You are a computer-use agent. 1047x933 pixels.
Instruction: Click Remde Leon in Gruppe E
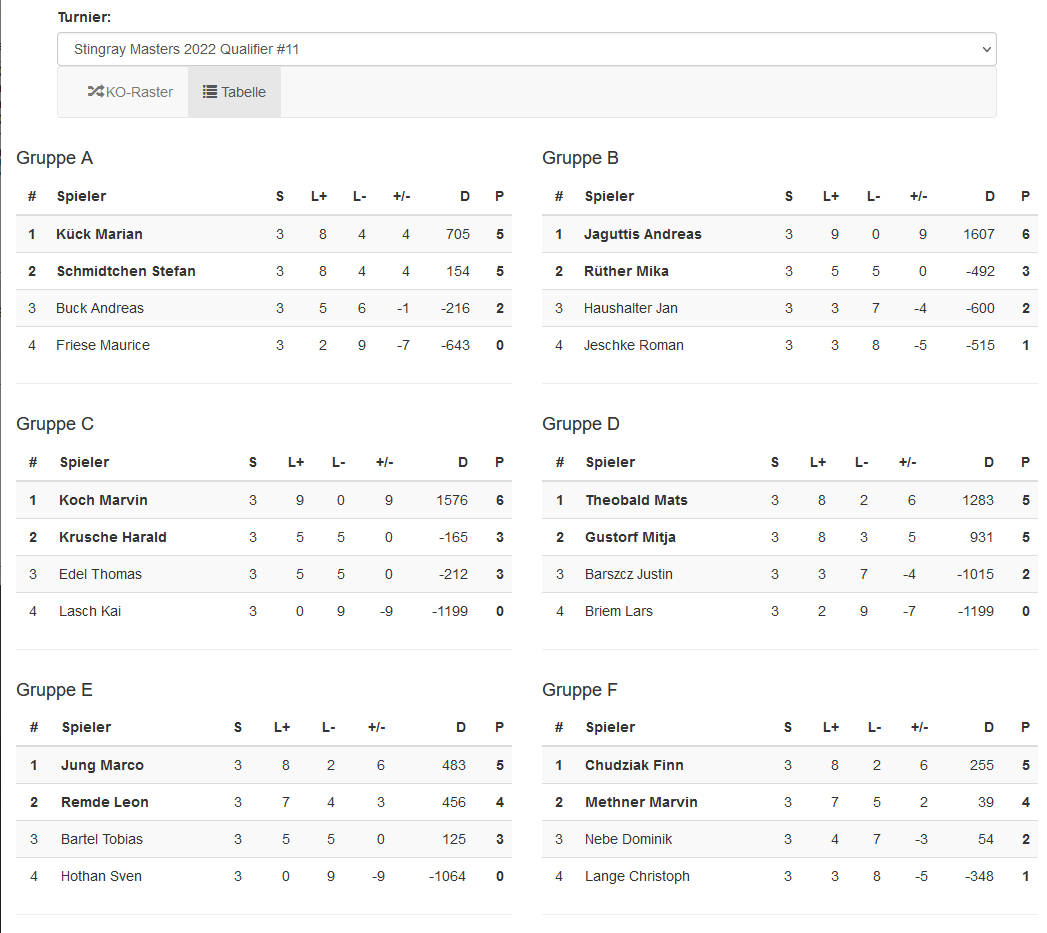pyautogui.click(x=105, y=802)
